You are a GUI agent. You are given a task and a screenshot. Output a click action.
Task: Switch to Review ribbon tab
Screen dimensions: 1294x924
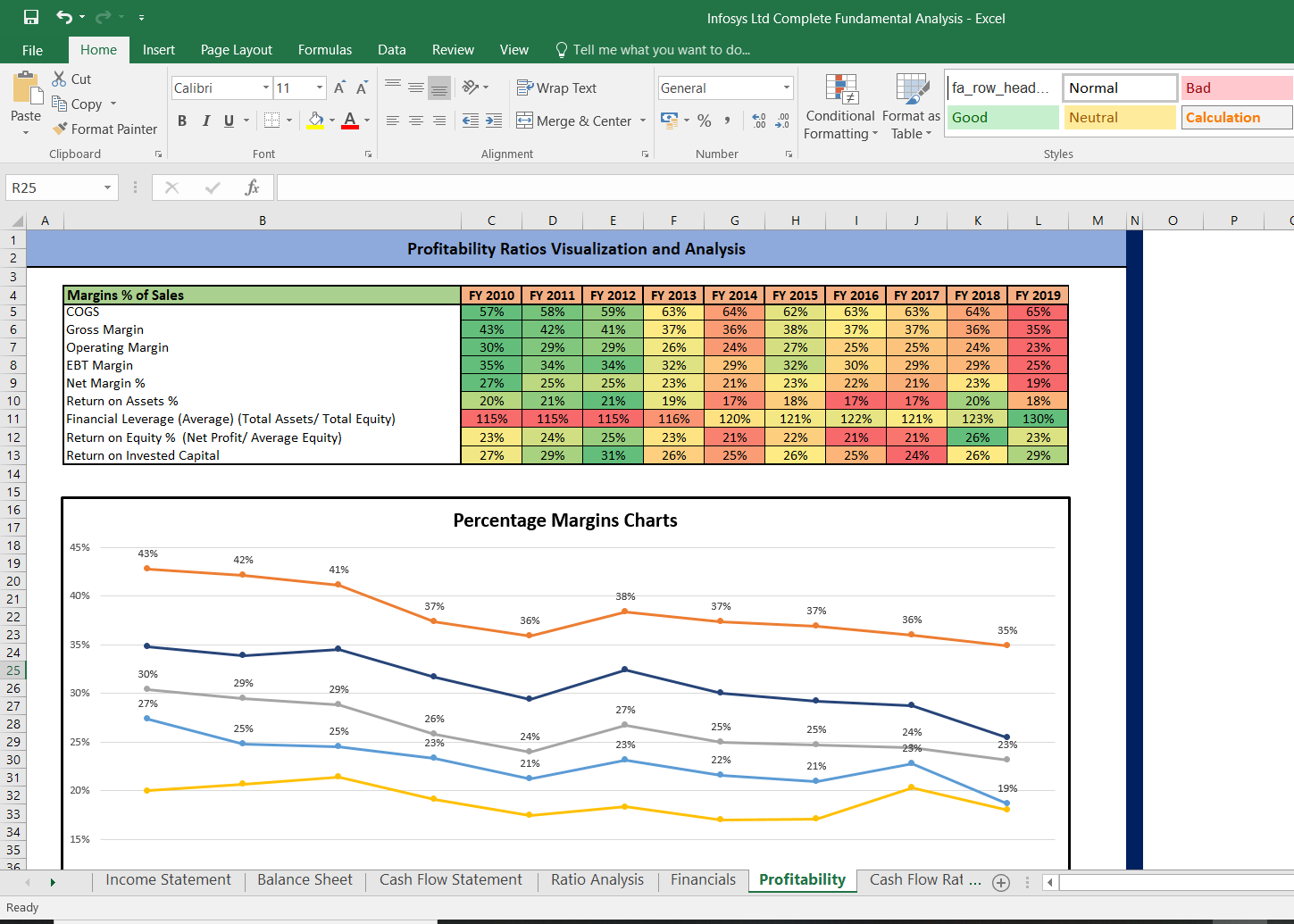(x=453, y=50)
